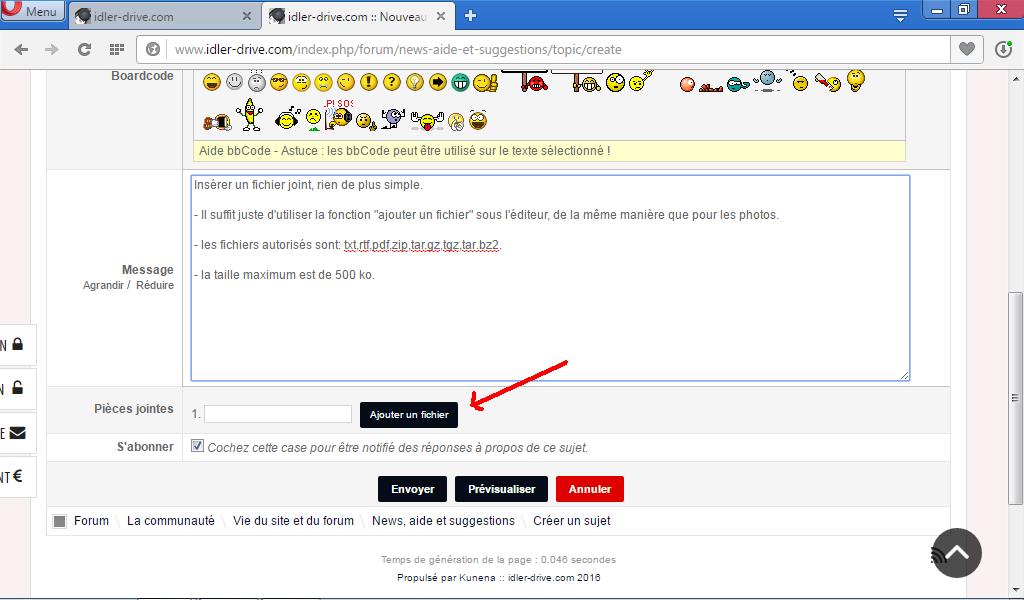
Task: Insert the question mark smiley
Action: (392, 83)
